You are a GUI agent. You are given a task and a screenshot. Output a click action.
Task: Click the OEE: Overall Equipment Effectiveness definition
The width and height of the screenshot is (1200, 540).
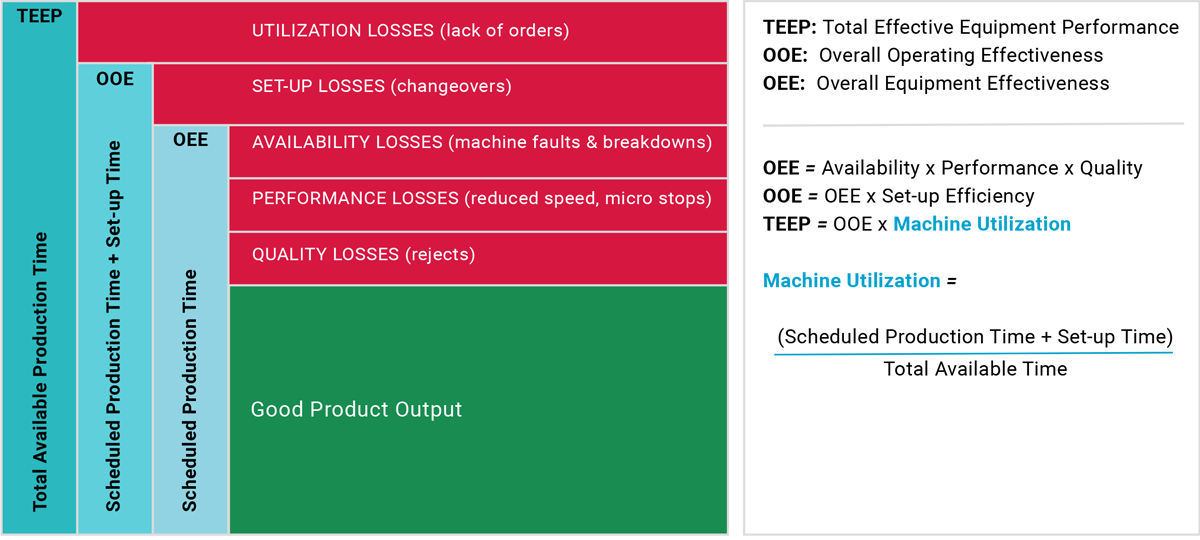point(936,83)
